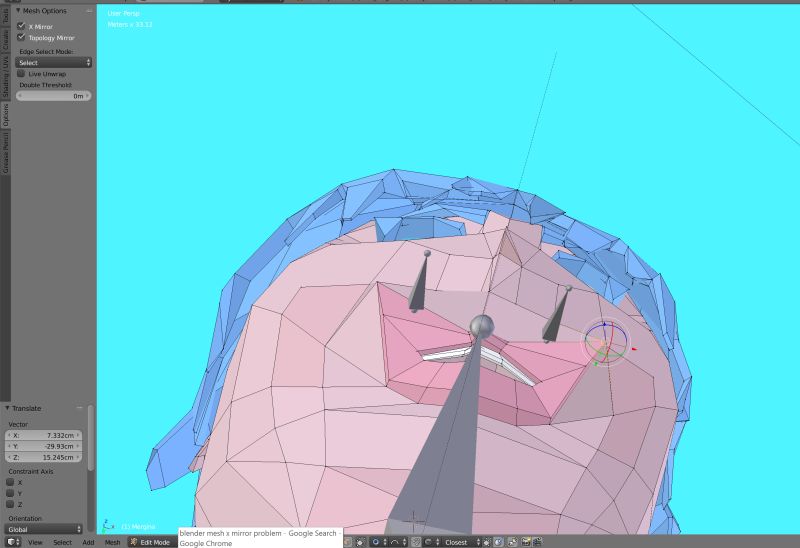Image resolution: width=800 pixels, height=548 pixels.
Task: Open the Edge Select Mode dropdown
Action: tap(54, 62)
